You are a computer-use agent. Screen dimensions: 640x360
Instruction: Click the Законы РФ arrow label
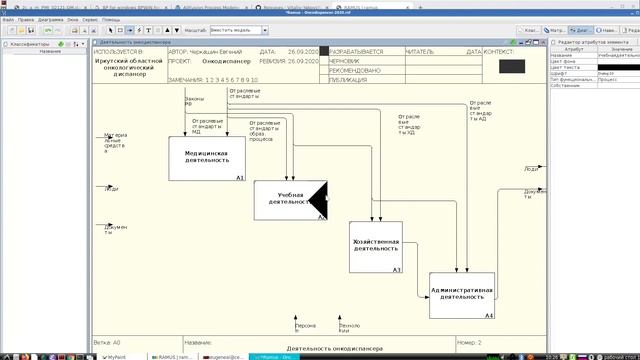194,101
